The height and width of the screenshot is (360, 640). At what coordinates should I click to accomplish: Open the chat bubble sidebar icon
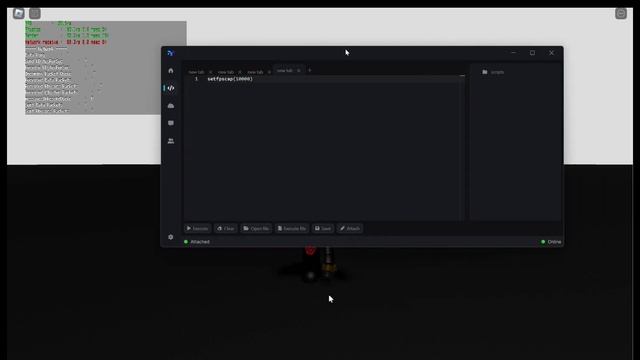pyautogui.click(x=171, y=123)
